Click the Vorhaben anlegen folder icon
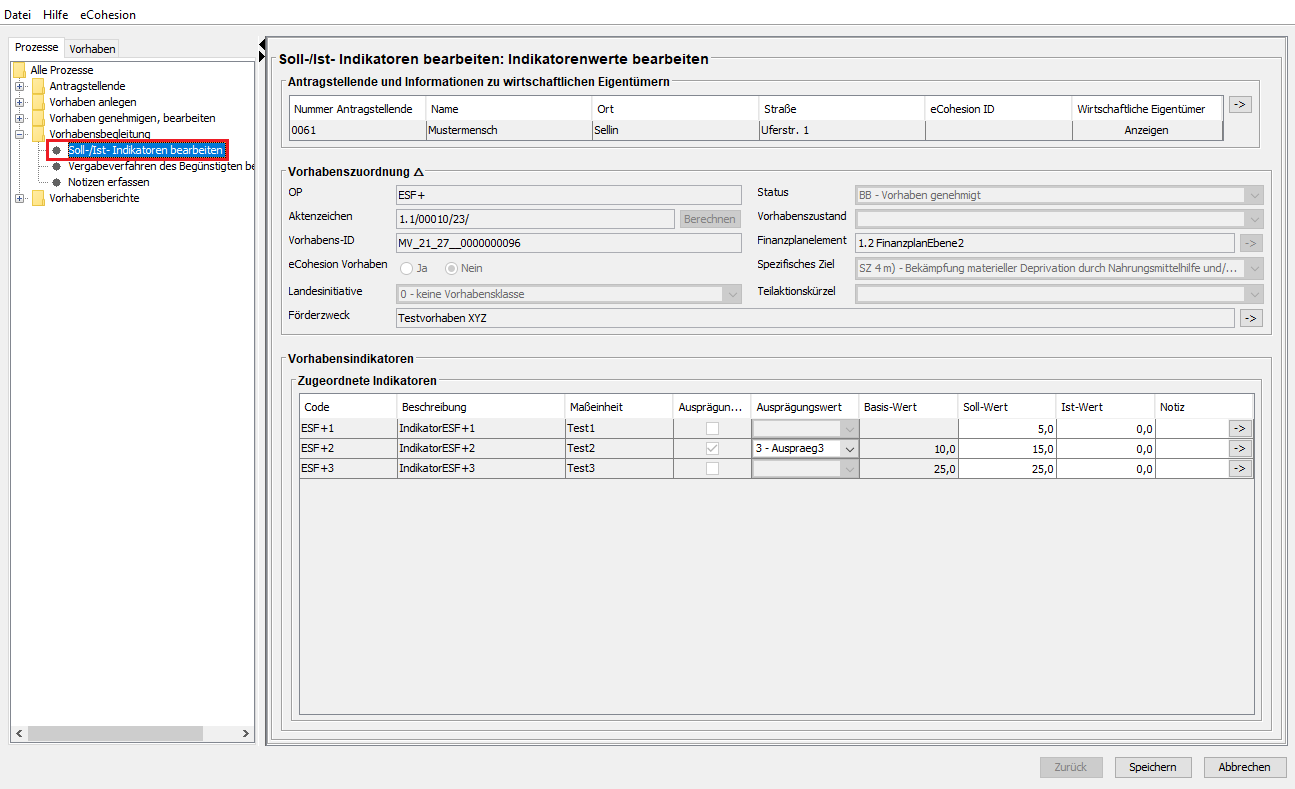The image size is (1295, 789). [38, 102]
